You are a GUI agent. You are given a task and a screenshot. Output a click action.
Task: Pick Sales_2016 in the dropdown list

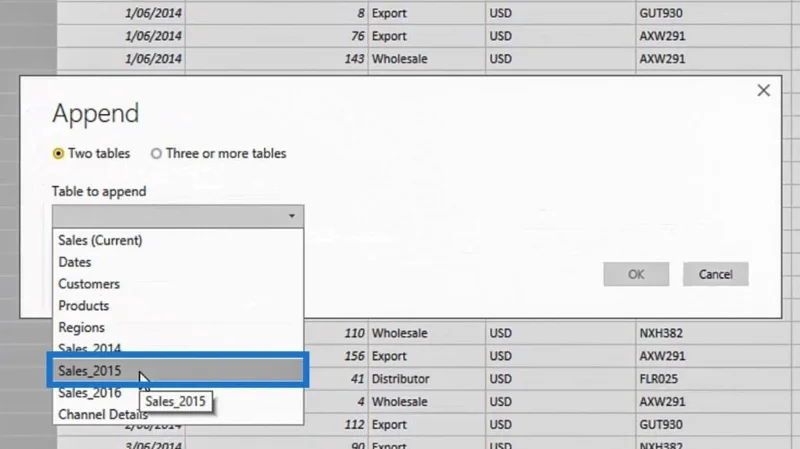tap(178, 393)
